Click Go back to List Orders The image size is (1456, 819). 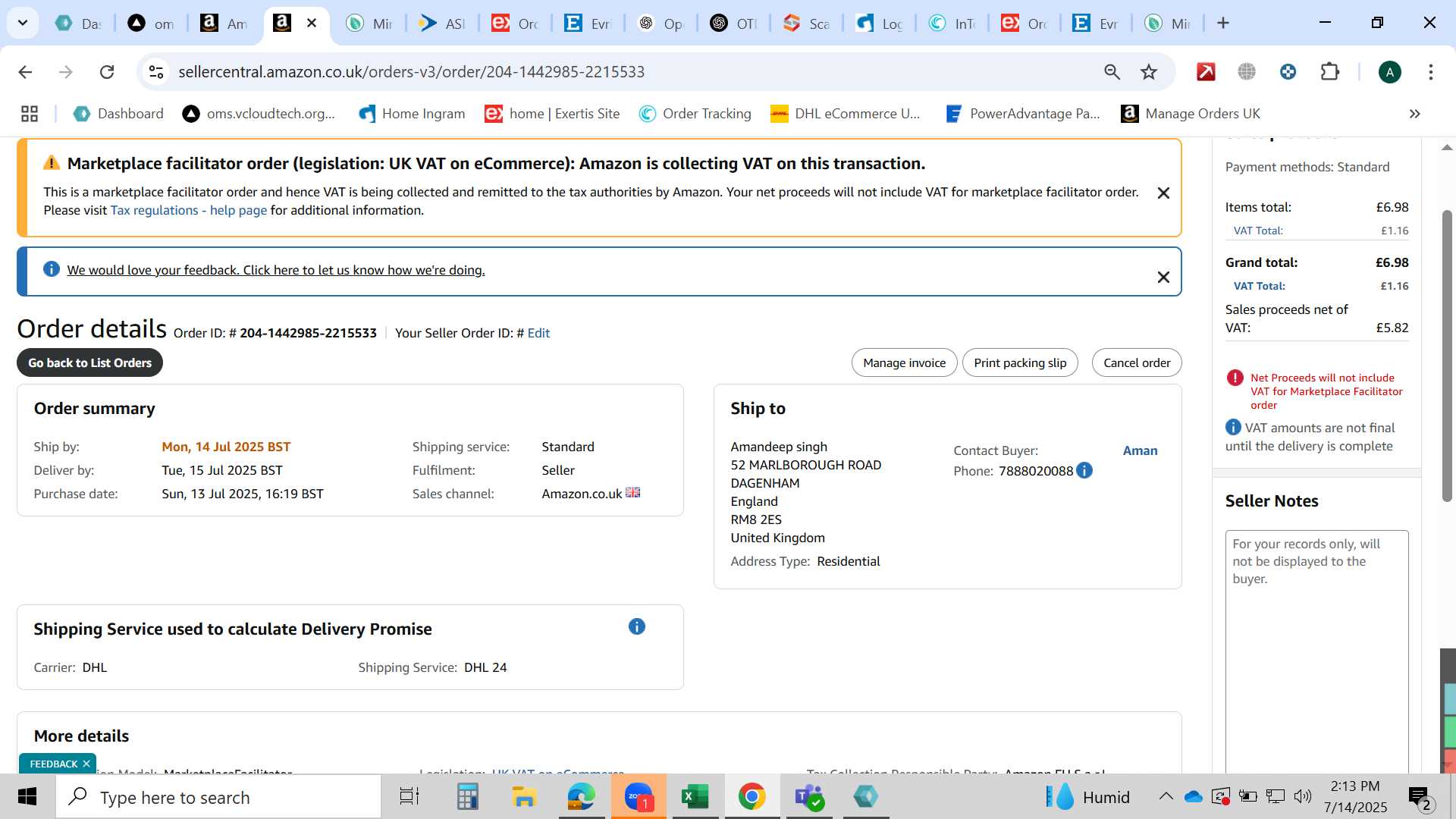click(89, 362)
